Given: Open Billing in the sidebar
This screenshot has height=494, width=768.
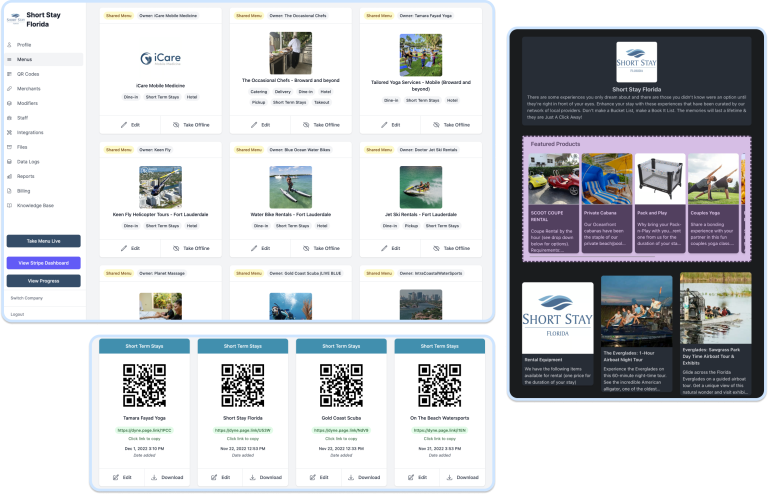Looking at the screenshot, I should click(x=24, y=191).
